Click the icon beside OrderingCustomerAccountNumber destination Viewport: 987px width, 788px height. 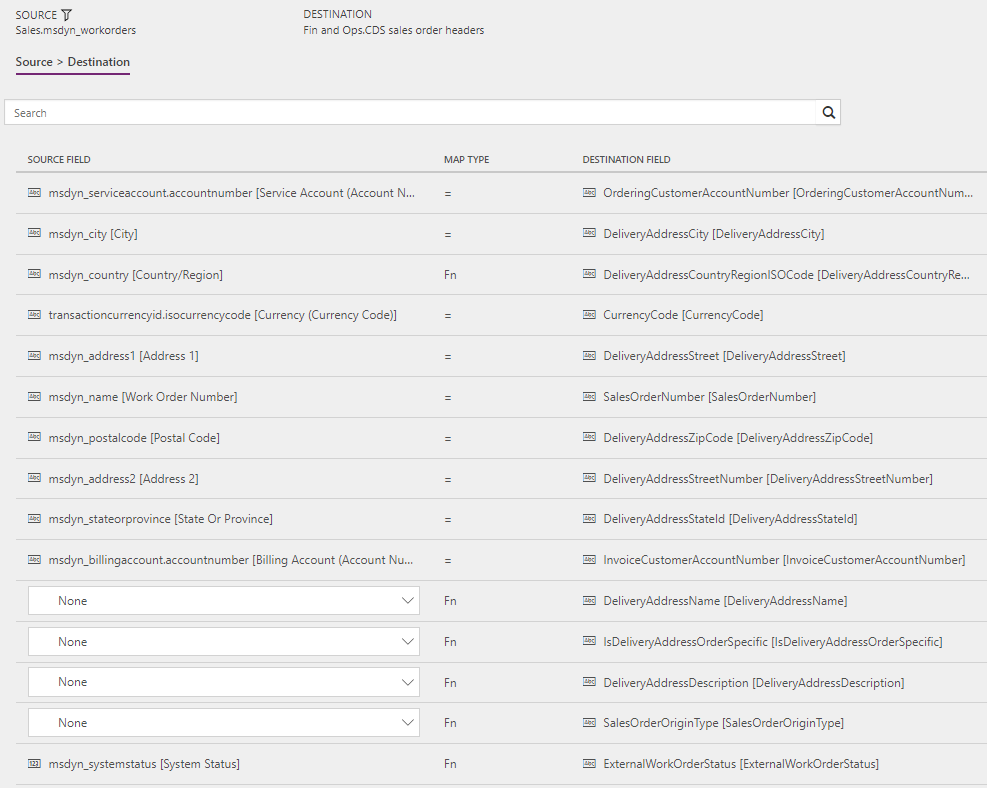coord(589,193)
